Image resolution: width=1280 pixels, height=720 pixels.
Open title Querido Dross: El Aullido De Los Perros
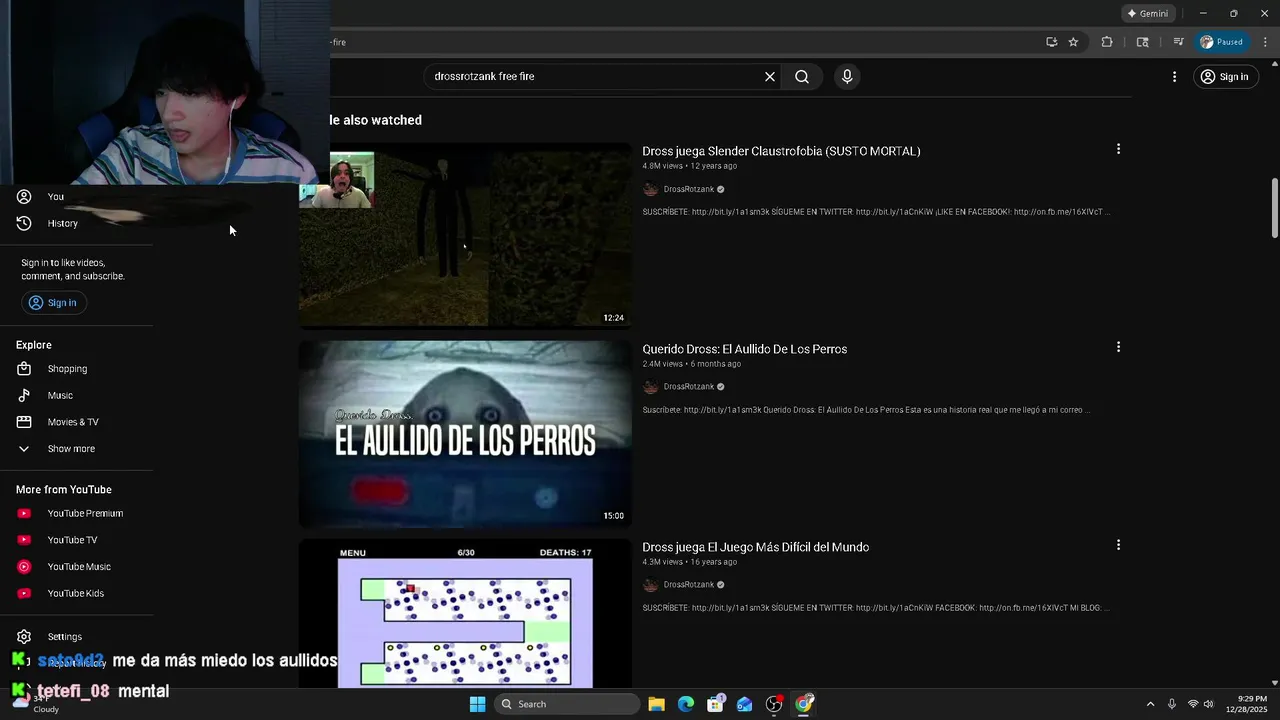(x=744, y=349)
